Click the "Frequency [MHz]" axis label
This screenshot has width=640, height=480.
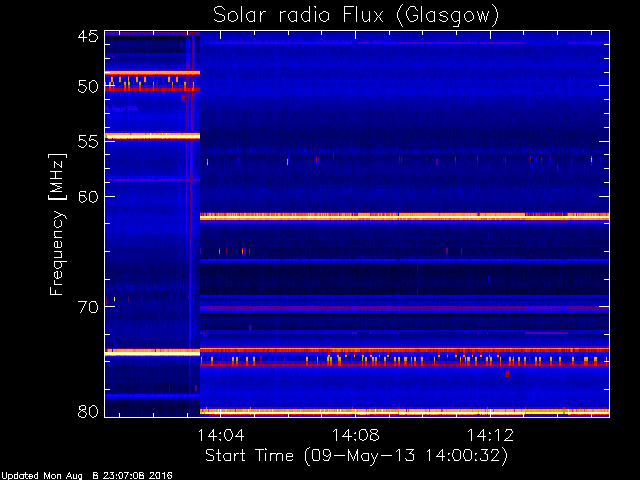click(x=57, y=224)
